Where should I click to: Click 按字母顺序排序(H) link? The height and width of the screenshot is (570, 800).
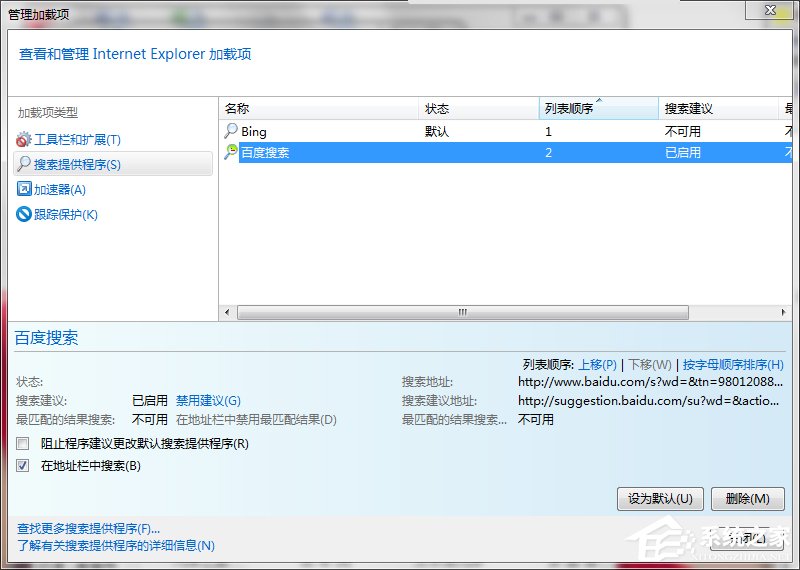click(733, 364)
